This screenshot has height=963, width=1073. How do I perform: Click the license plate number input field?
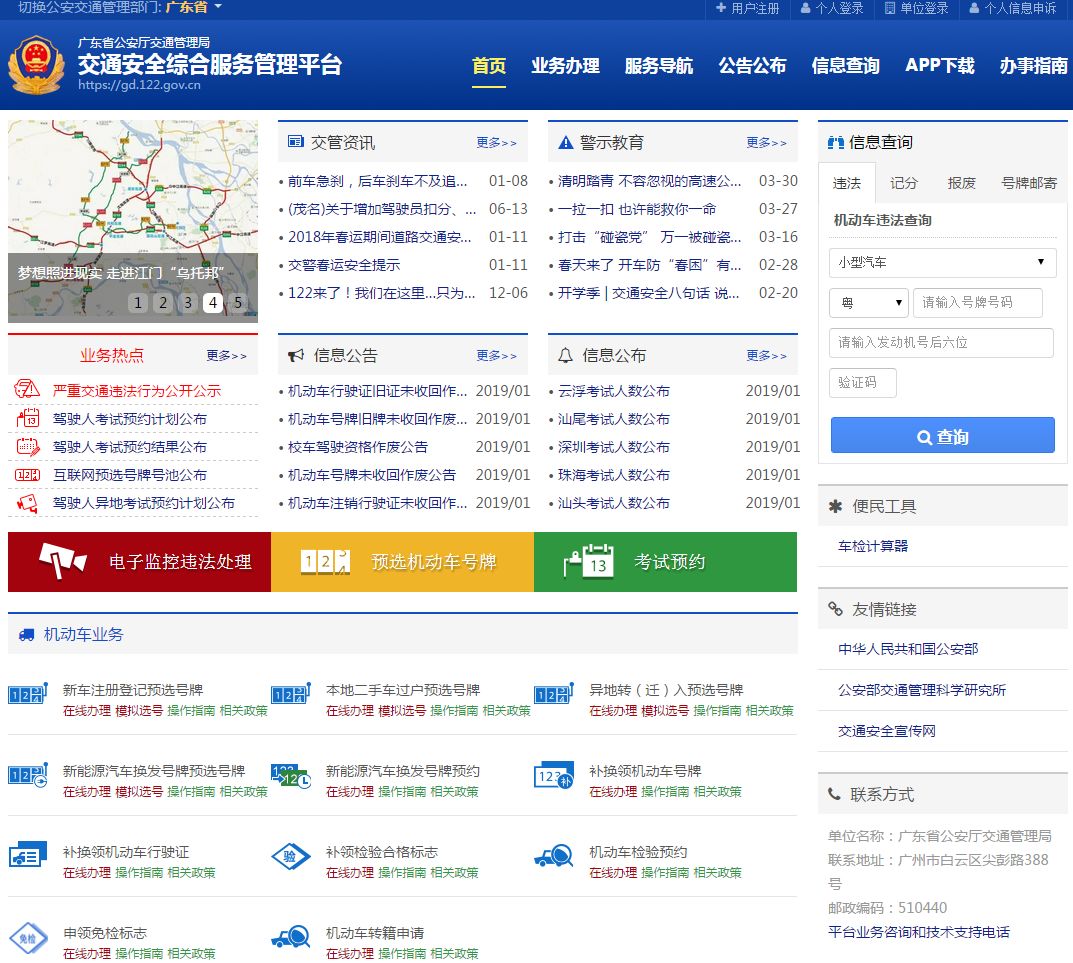tap(978, 302)
